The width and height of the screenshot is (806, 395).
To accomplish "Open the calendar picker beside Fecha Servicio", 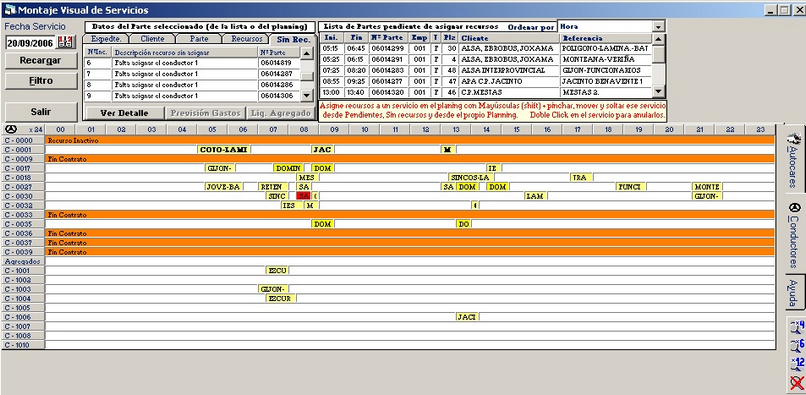I will click(x=67, y=42).
